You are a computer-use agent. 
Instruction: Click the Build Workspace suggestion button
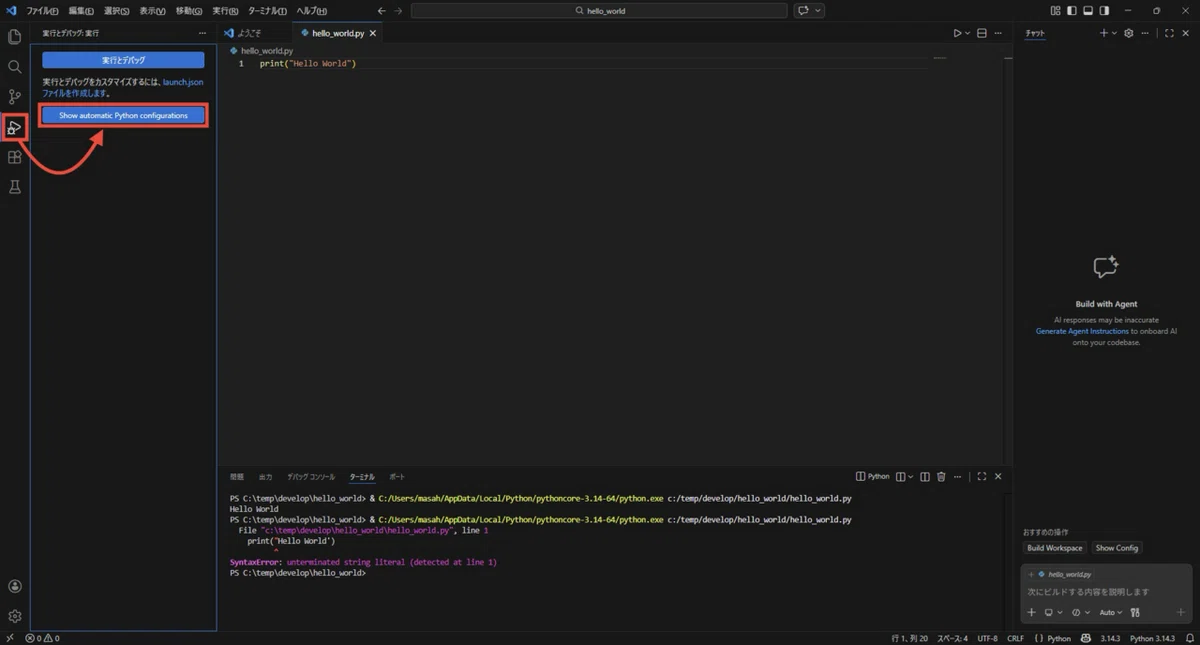(x=1055, y=548)
